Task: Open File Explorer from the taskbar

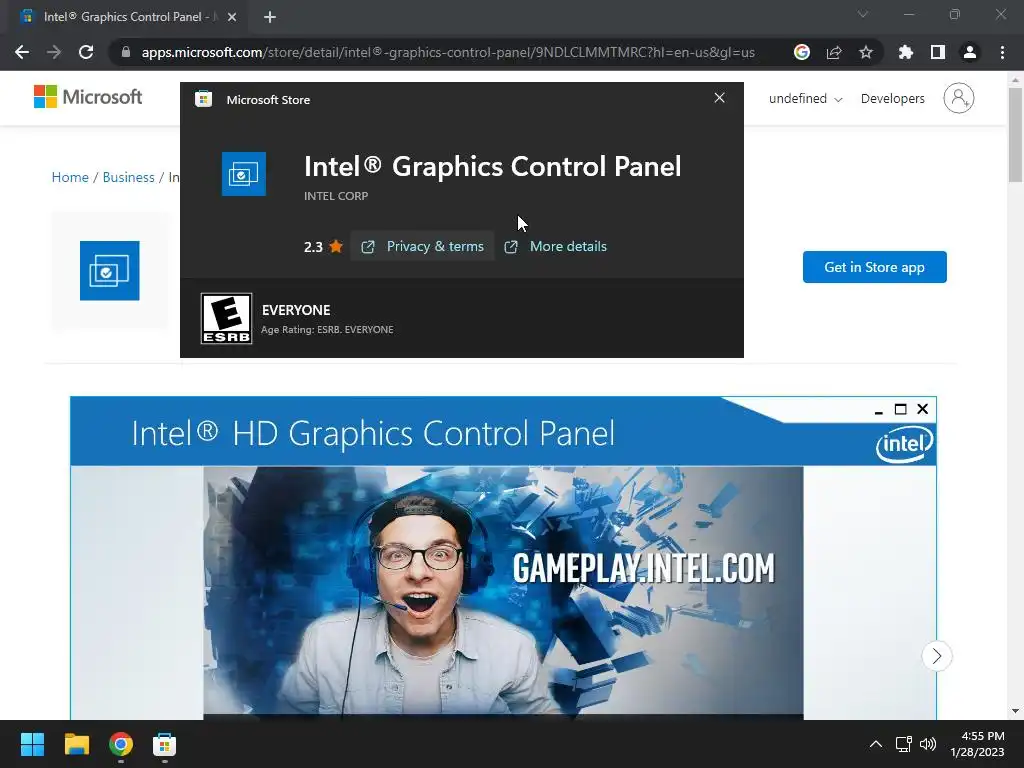Action: point(76,744)
